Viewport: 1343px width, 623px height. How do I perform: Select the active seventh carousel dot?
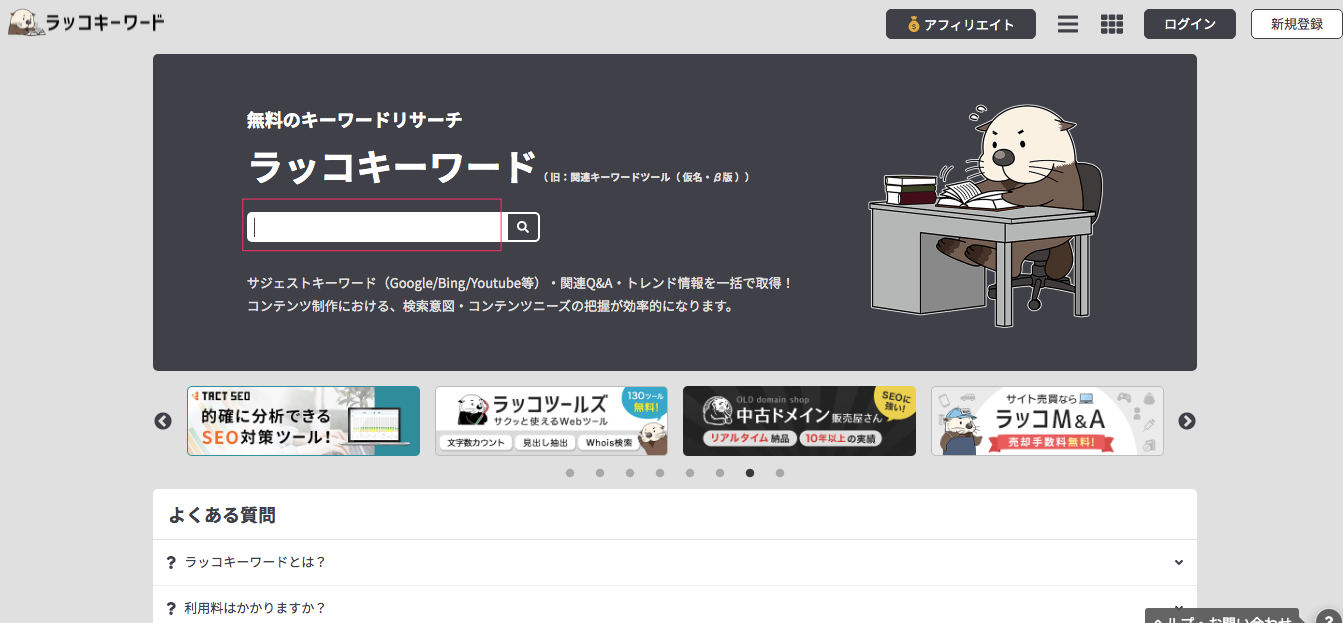coord(750,473)
